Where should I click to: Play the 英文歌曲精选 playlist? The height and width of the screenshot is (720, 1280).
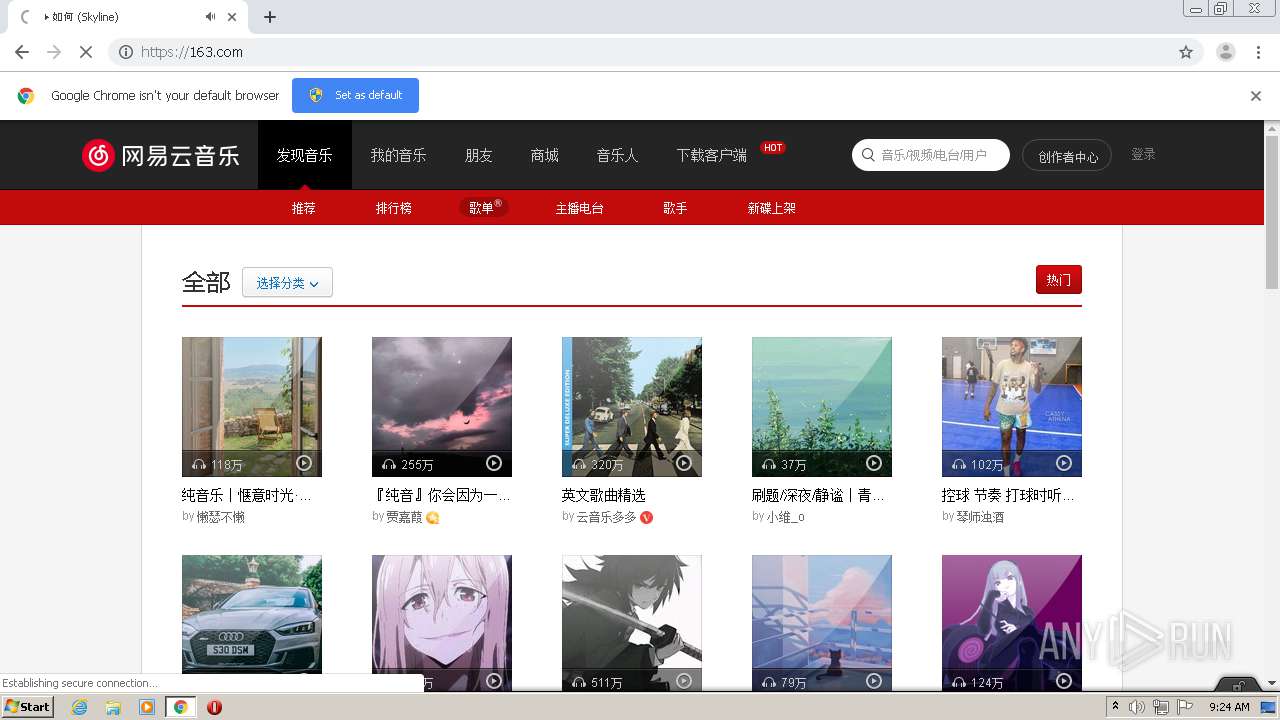click(x=684, y=463)
